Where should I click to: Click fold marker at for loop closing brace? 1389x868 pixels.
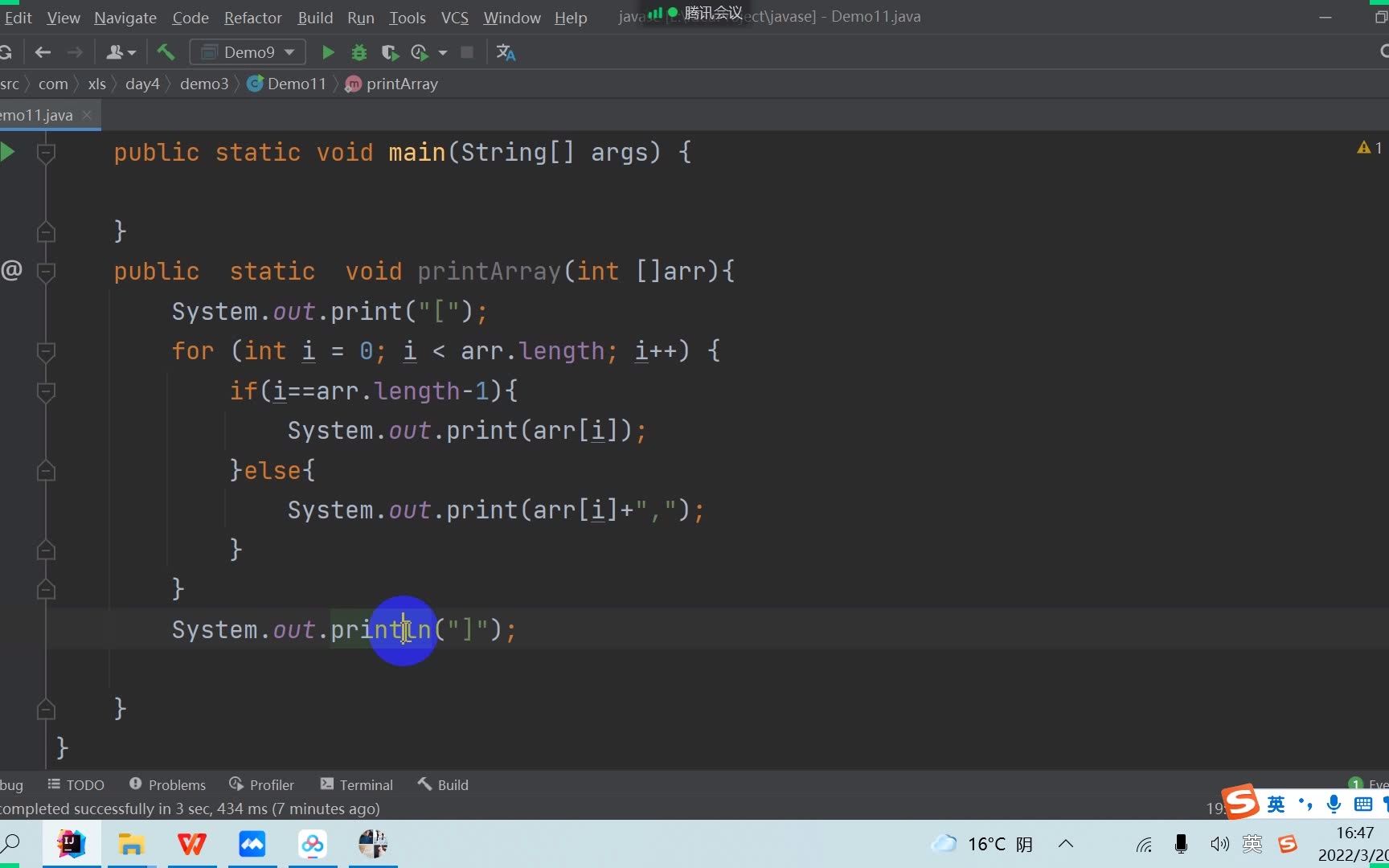pyautogui.click(x=46, y=590)
